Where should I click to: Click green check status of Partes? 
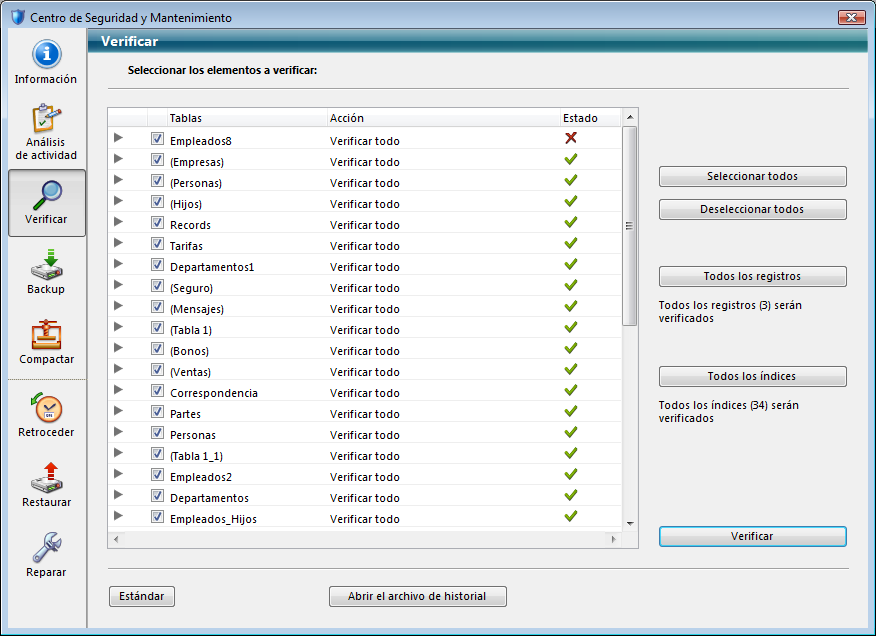click(570, 411)
